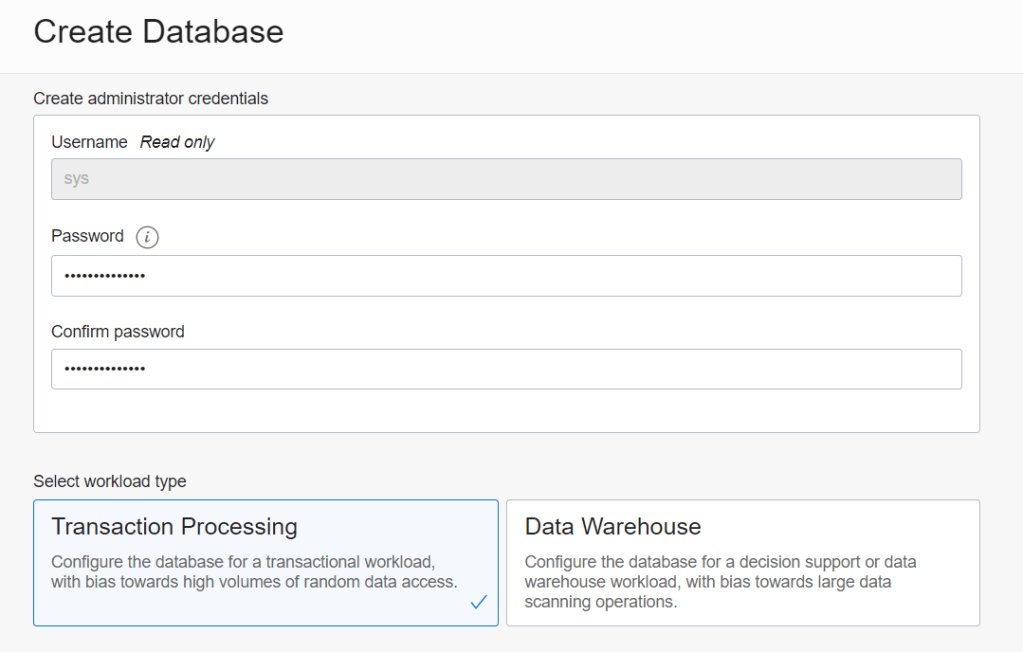Click the data warehouse workload description text

pyautogui.click(x=720, y=582)
